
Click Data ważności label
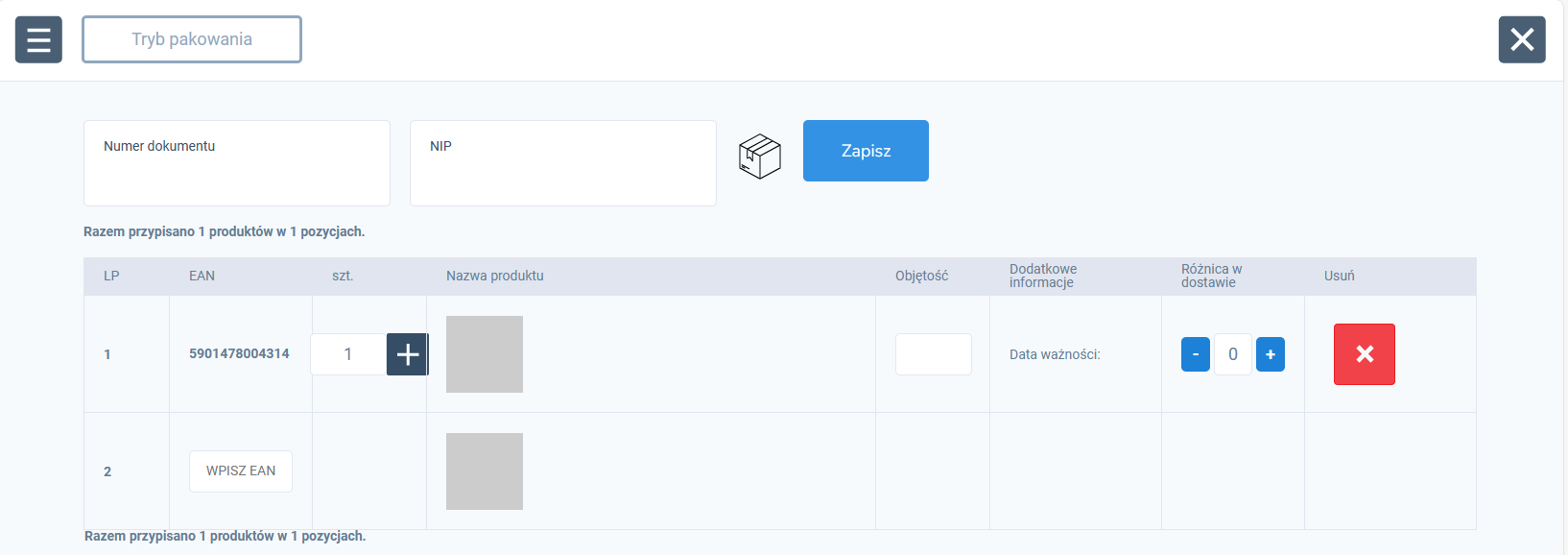1055,354
